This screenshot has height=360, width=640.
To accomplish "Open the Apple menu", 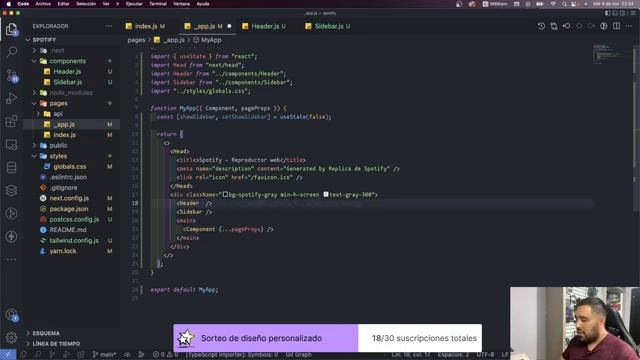I will (9, 4).
